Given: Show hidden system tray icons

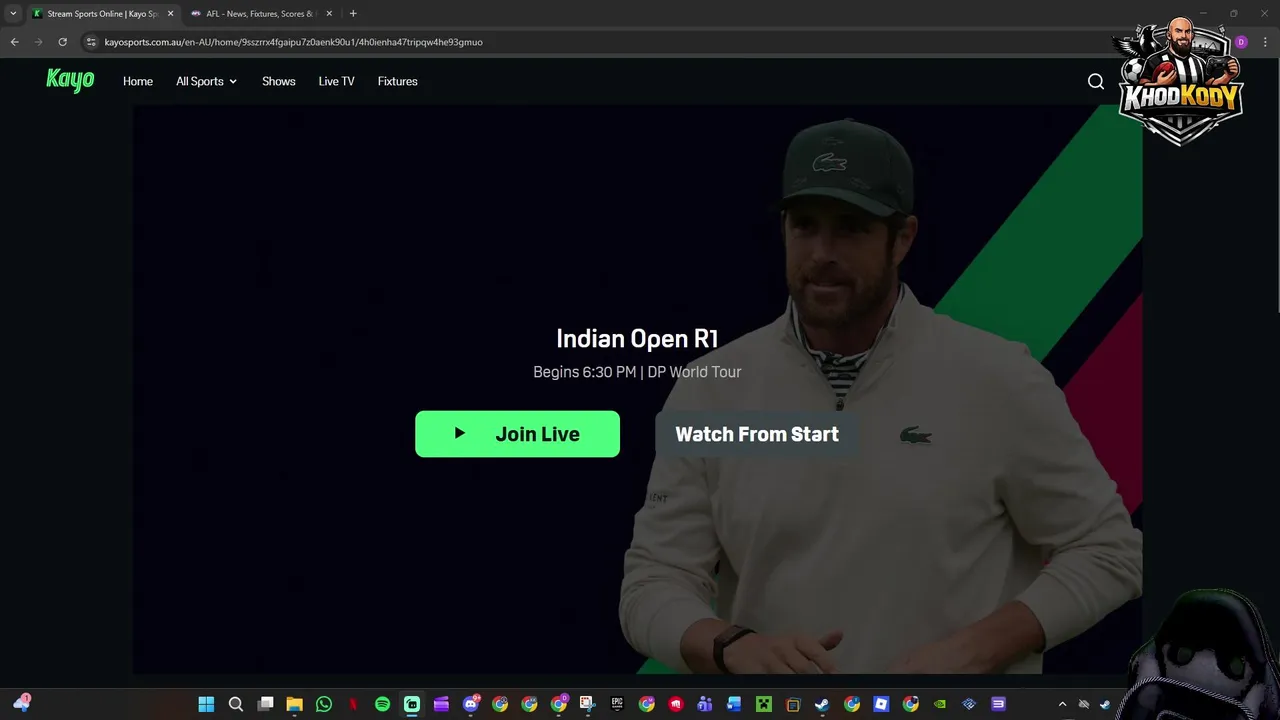Looking at the screenshot, I should (x=1062, y=704).
